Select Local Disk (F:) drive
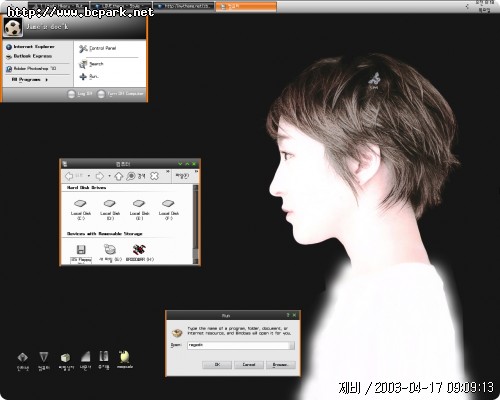This screenshot has width=500, height=400. click(169, 210)
